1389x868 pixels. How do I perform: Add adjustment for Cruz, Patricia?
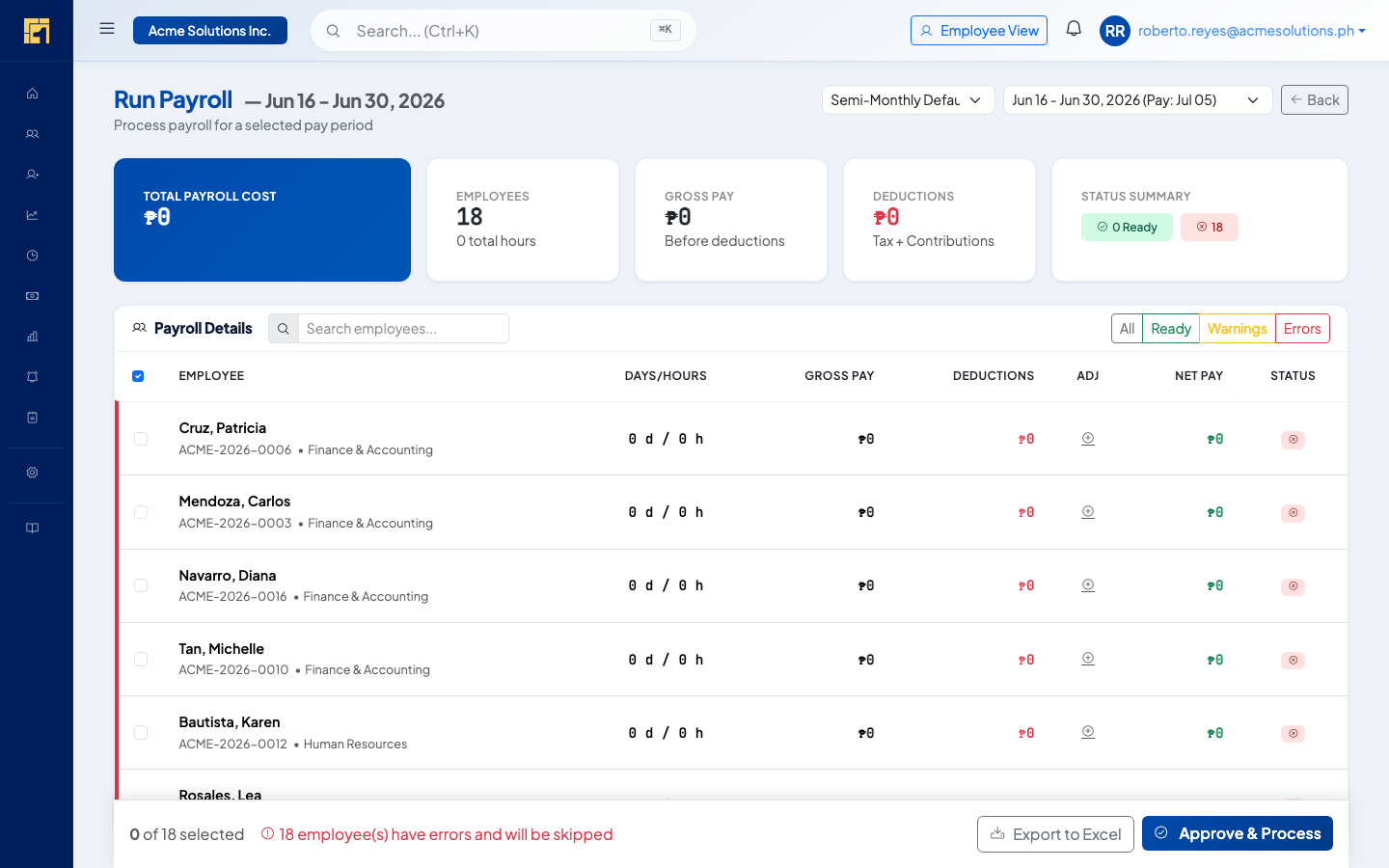point(1088,439)
